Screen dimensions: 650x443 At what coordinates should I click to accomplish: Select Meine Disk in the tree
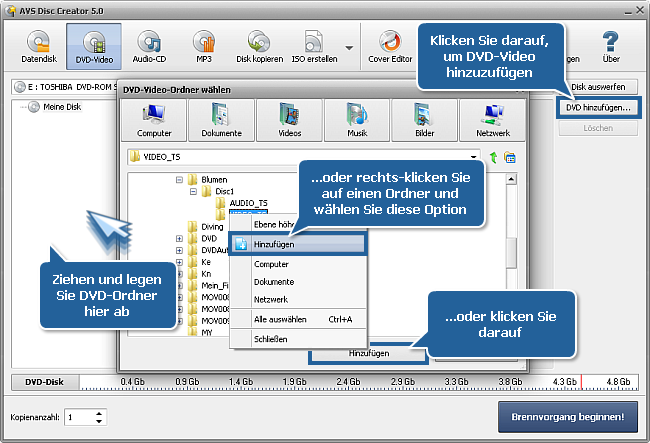point(62,107)
